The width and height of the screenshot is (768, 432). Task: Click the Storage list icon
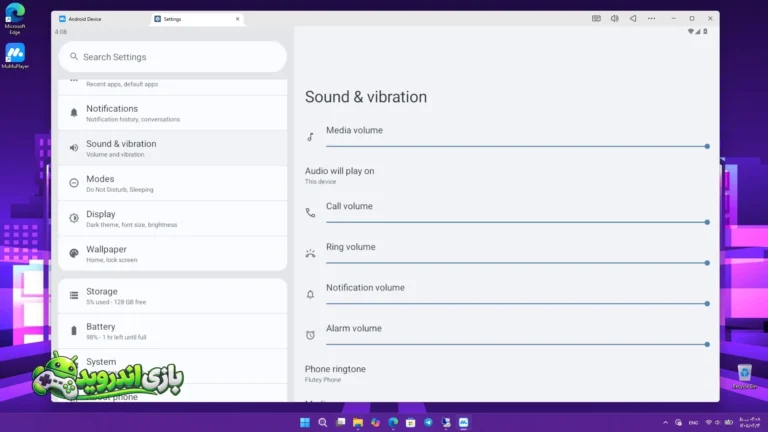tap(73, 295)
